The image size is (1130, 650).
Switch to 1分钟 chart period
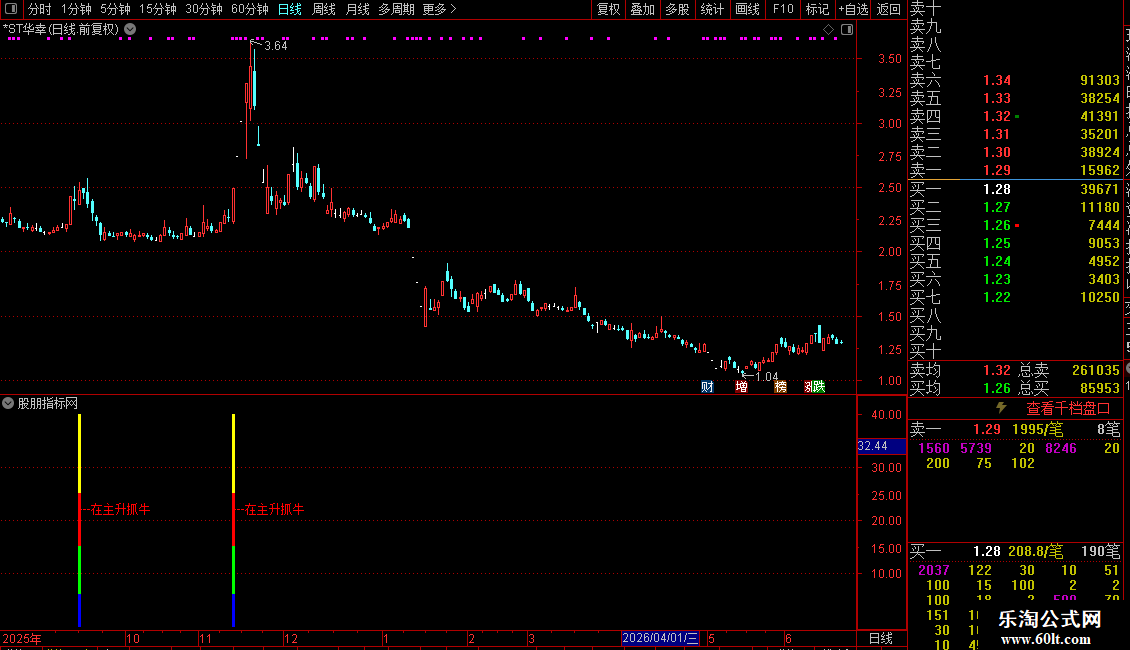click(x=76, y=9)
